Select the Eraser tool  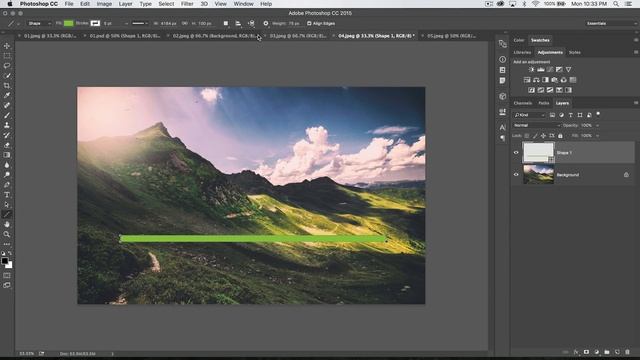7,145
